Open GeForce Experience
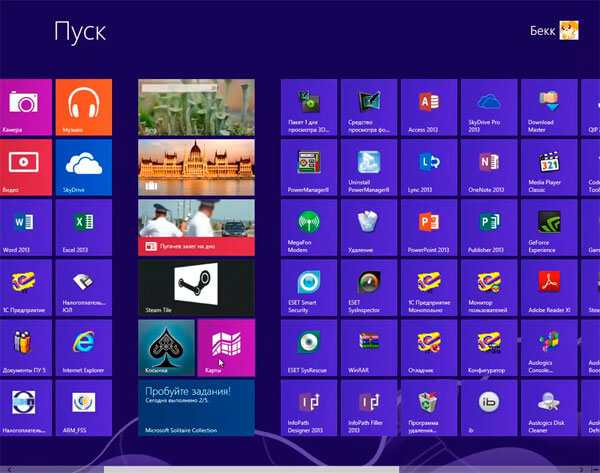Screen dimensions: 600x473 pyautogui.click(x=549, y=227)
